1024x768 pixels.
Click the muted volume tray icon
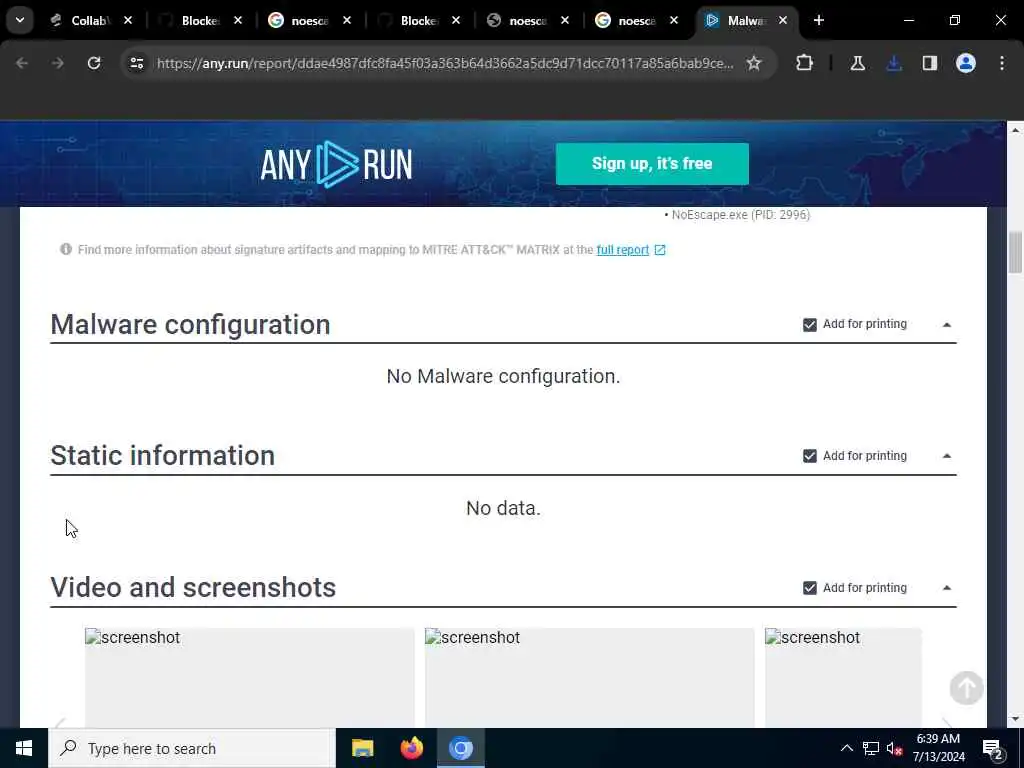[x=894, y=748]
